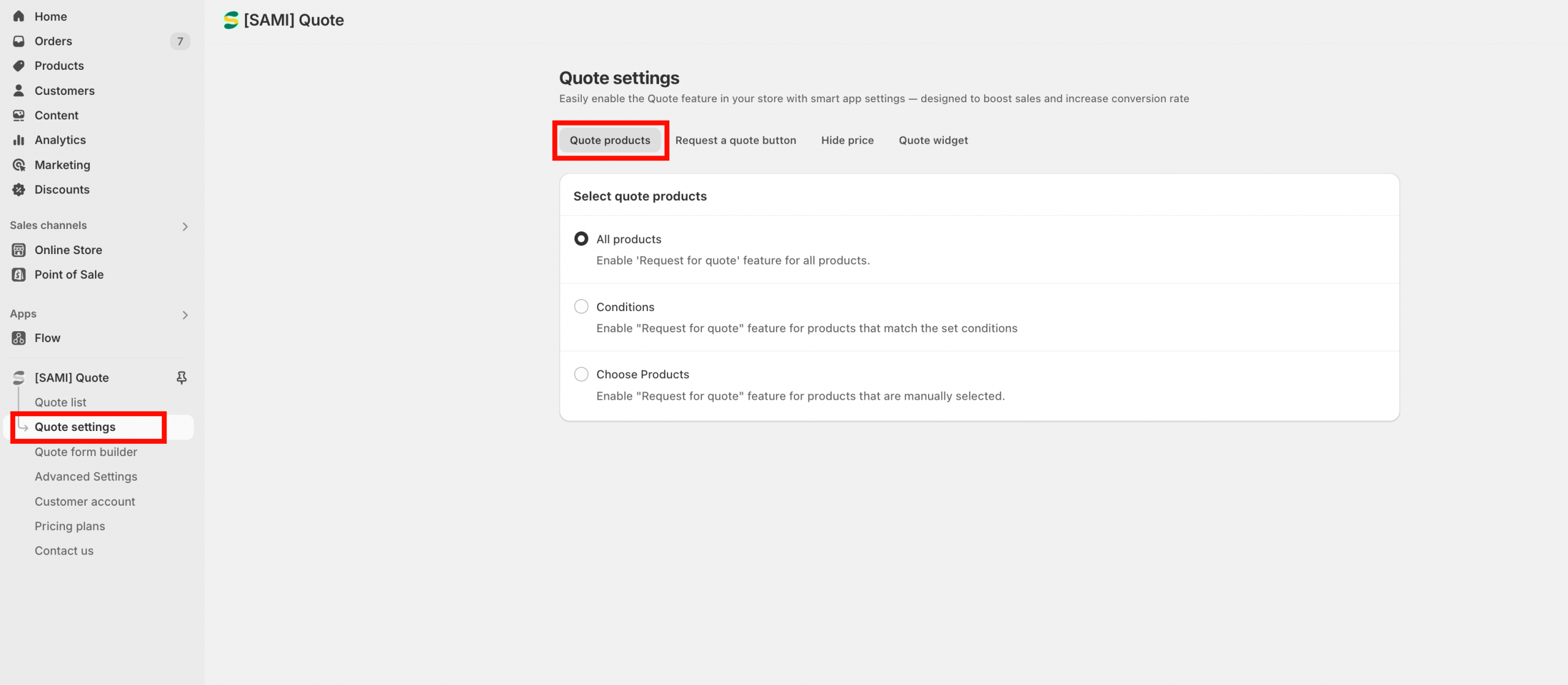This screenshot has width=1568, height=685.
Task: Open the Flow app
Action: coord(47,338)
